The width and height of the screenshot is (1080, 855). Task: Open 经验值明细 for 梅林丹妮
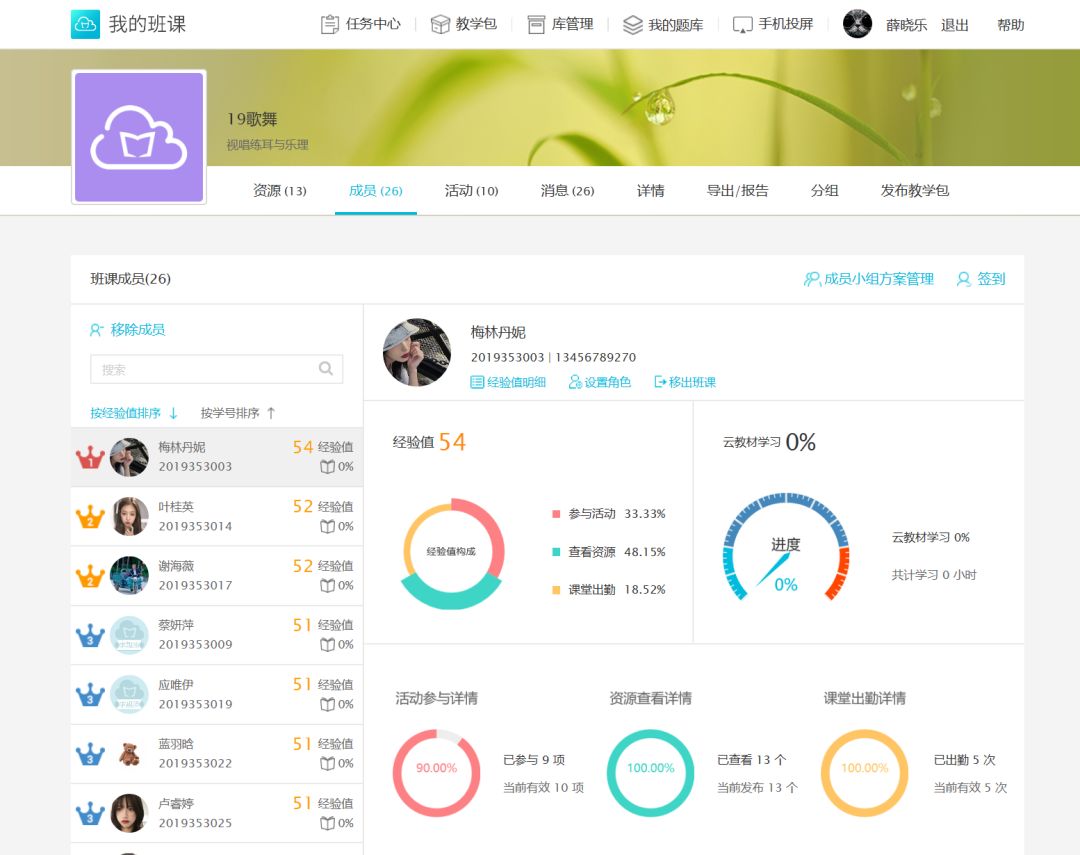pyautogui.click(x=508, y=382)
